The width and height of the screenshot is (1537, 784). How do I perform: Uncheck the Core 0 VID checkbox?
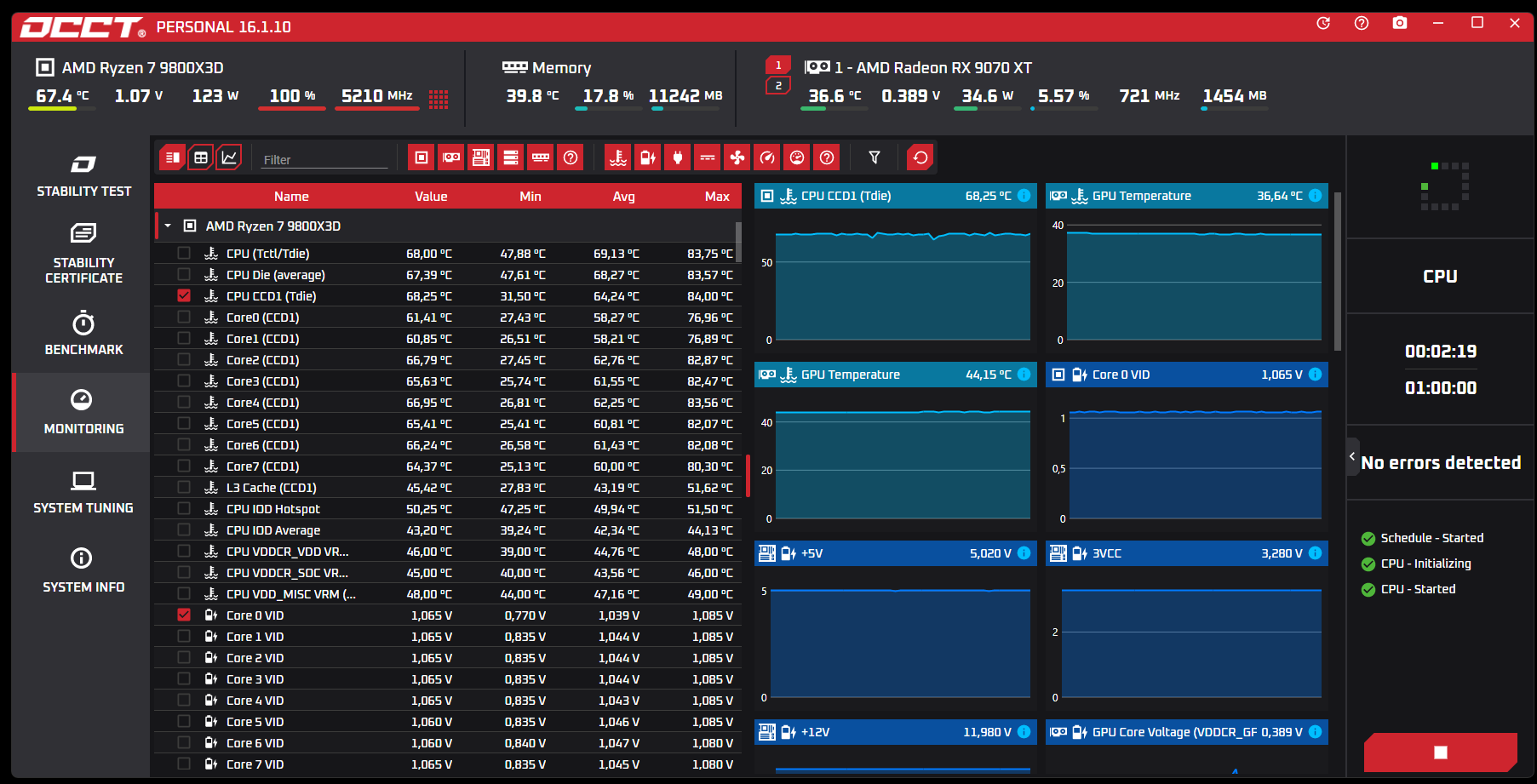(184, 615)
